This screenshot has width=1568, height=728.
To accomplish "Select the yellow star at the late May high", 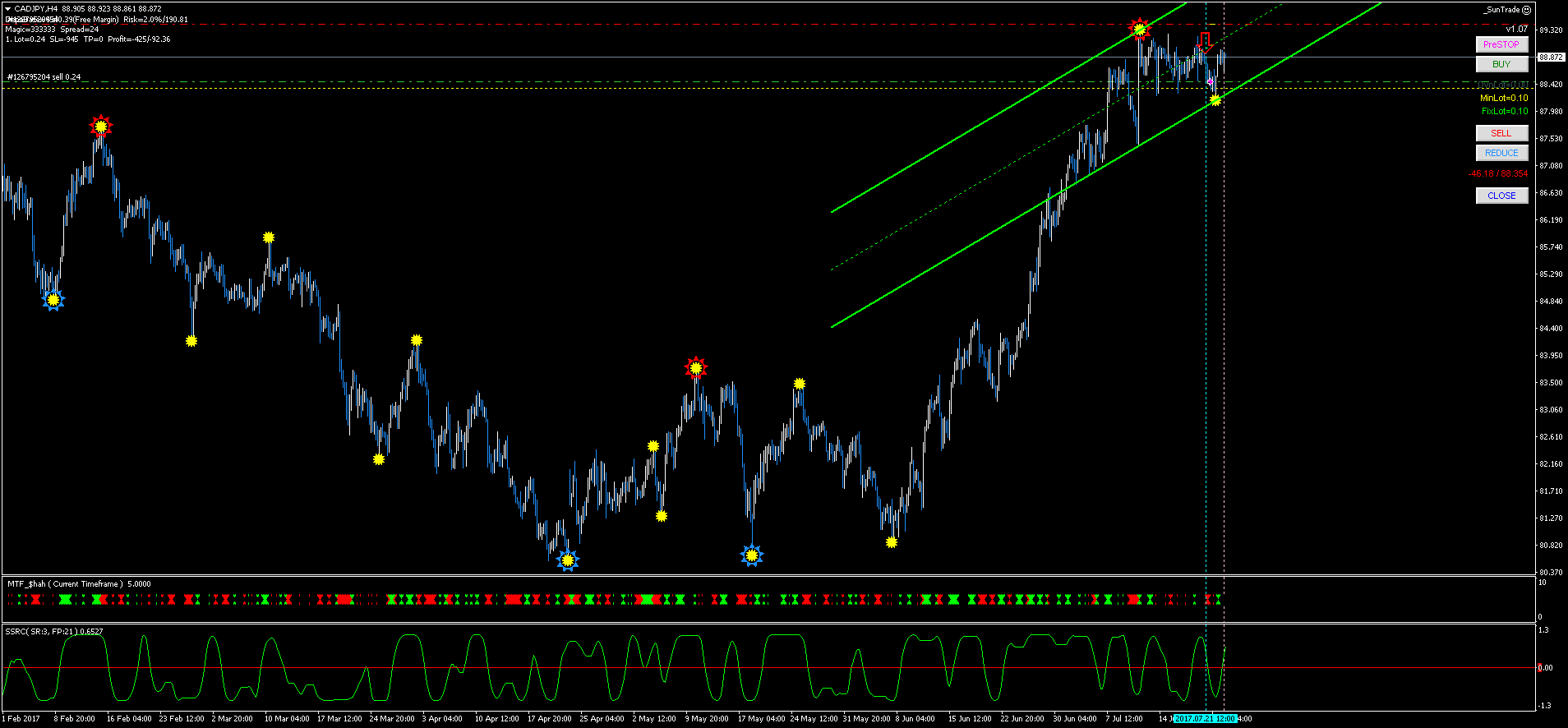I will pyautogui.click(x=800, y=384).
